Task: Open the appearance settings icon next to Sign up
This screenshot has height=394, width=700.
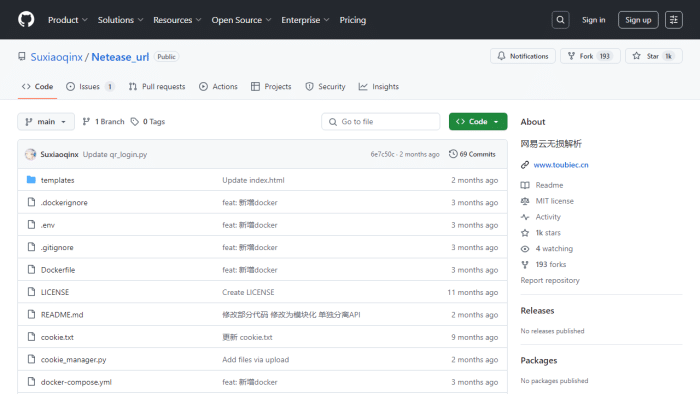Action: pos(674,20)
